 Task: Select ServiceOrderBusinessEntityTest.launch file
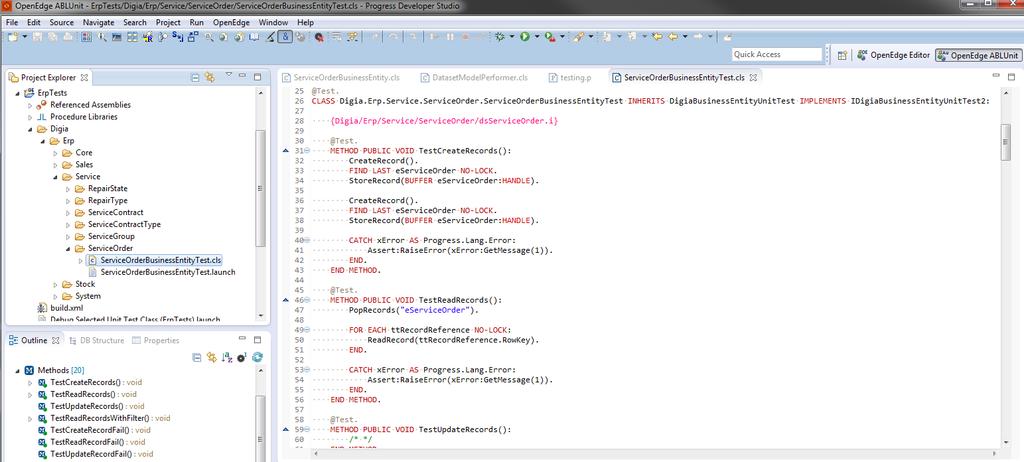pos(168,272)
